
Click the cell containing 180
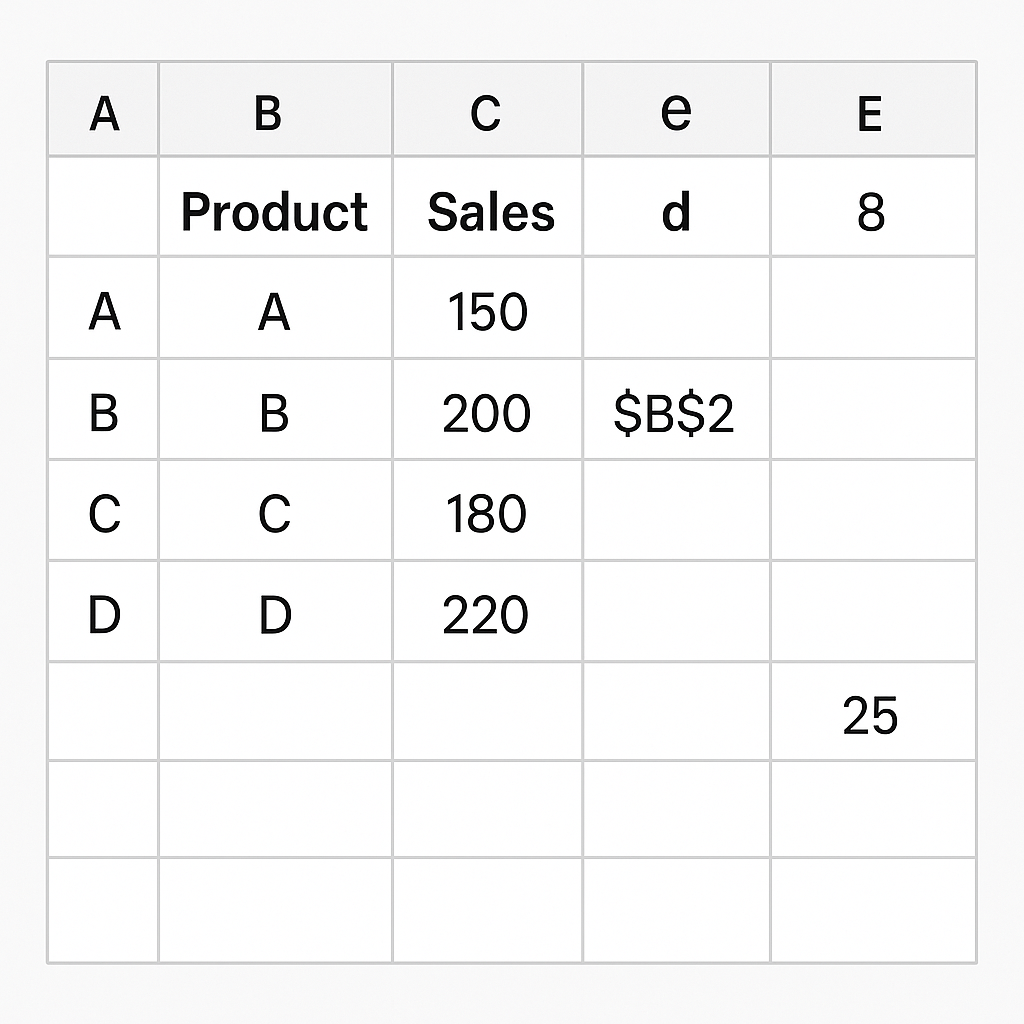(x=487, y=510)
